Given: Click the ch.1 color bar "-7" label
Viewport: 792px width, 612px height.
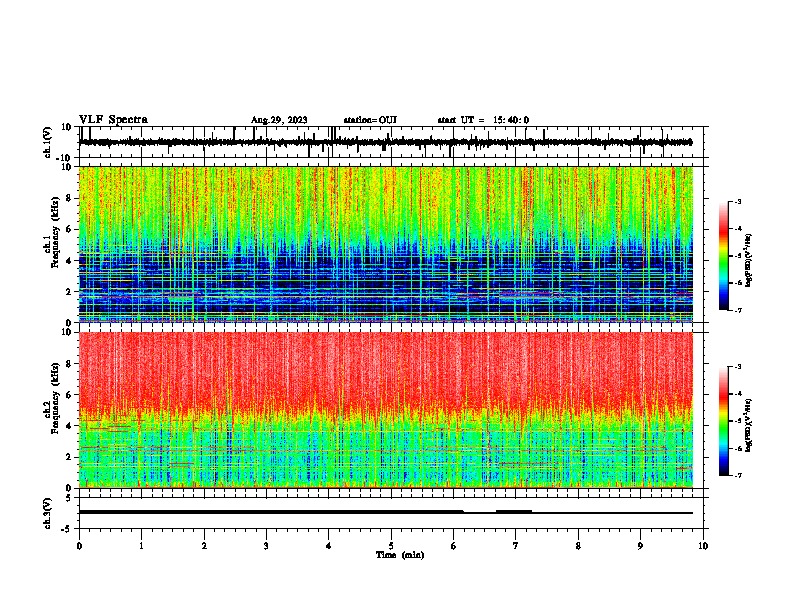Looking at the screenshot, I should [737, 310].
